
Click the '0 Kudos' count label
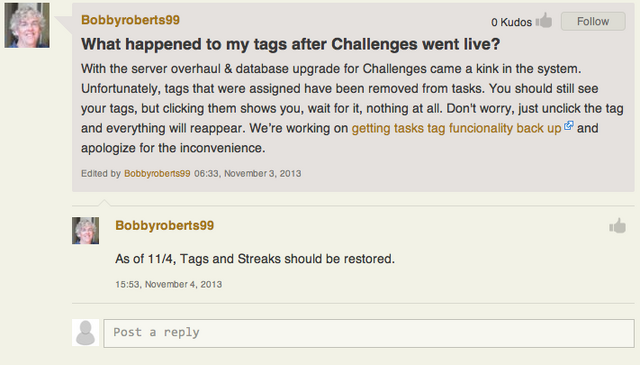click(511, 22)
